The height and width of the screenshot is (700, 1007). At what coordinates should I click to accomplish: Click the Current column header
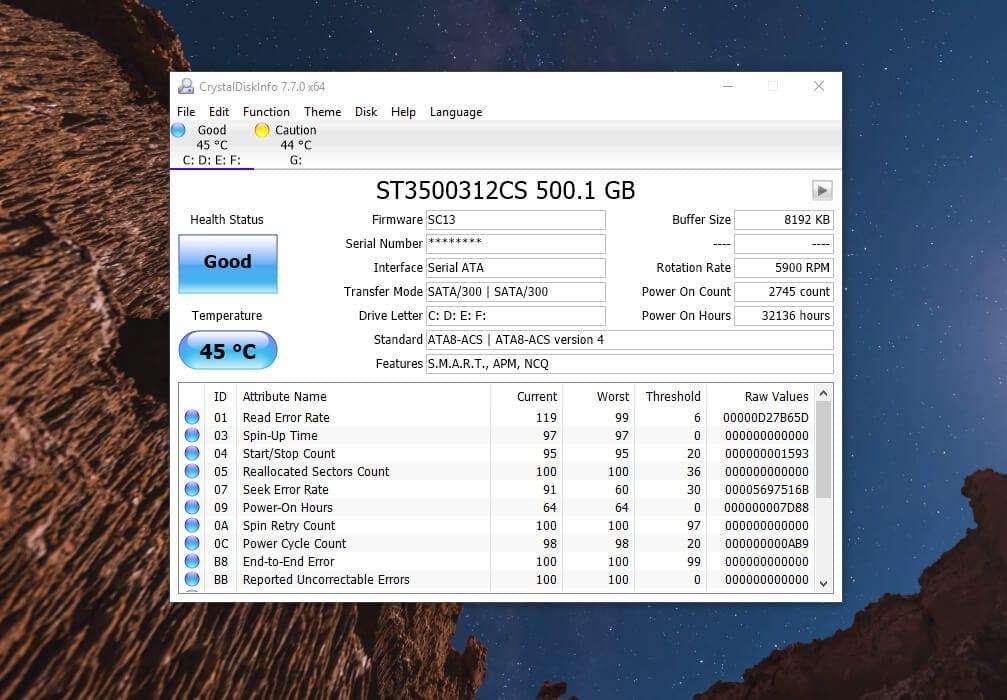click(527, 397)
